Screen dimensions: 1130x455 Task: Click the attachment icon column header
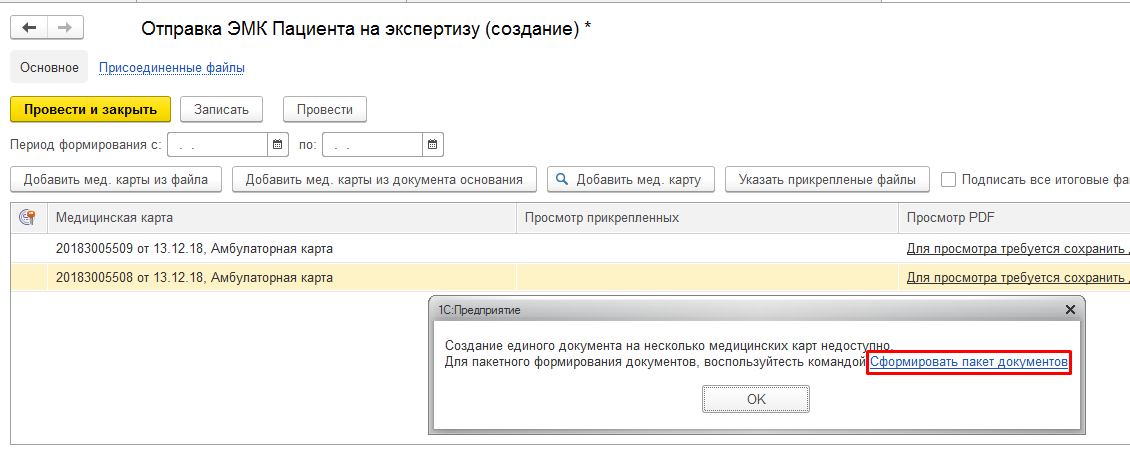[x=27, y=217]
